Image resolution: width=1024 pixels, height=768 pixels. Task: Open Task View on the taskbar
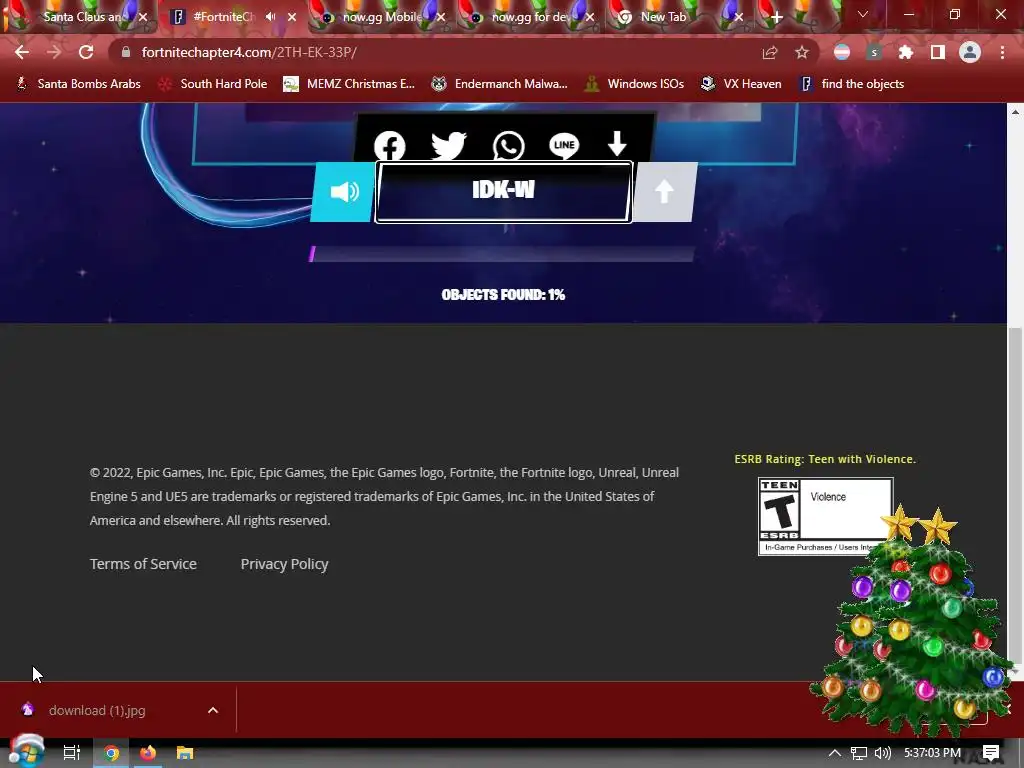[72, 752]
